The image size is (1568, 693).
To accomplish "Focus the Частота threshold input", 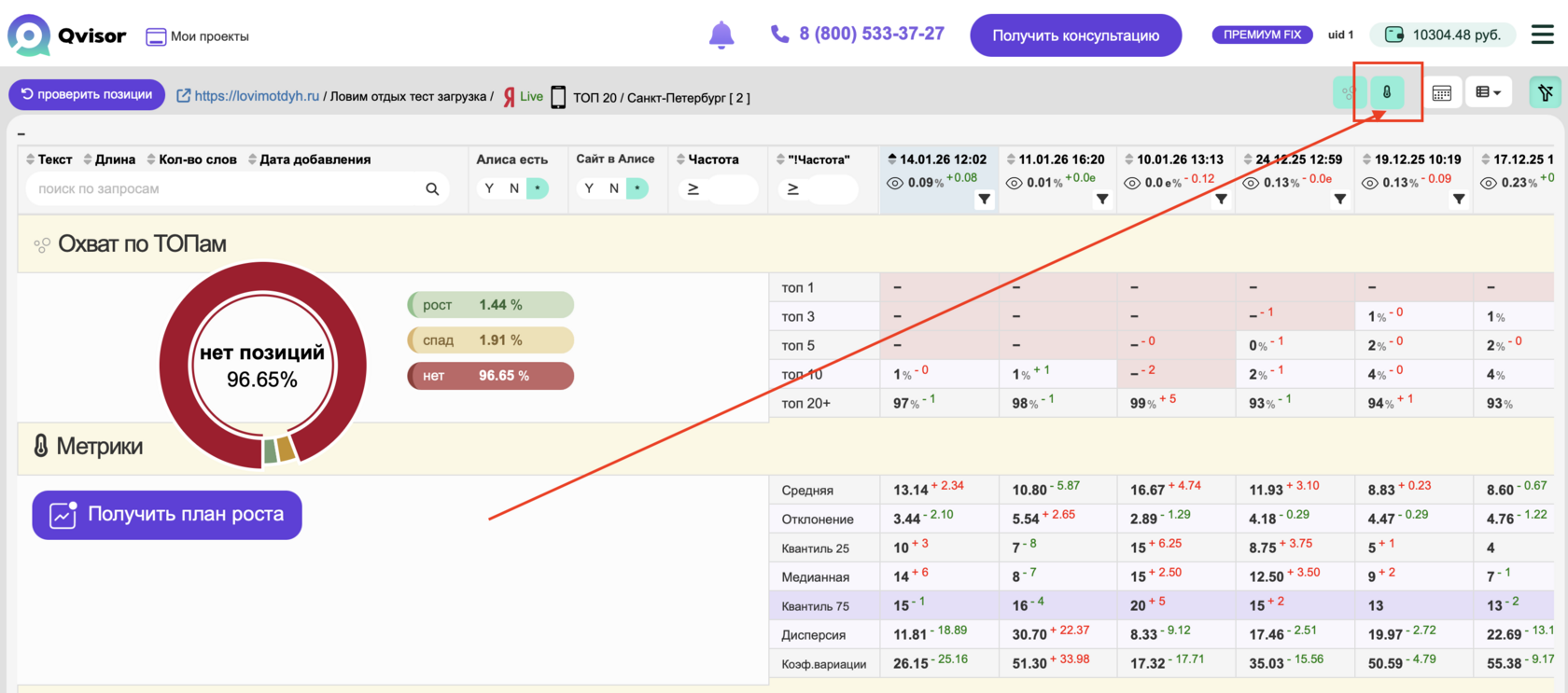I will [731, 189].
